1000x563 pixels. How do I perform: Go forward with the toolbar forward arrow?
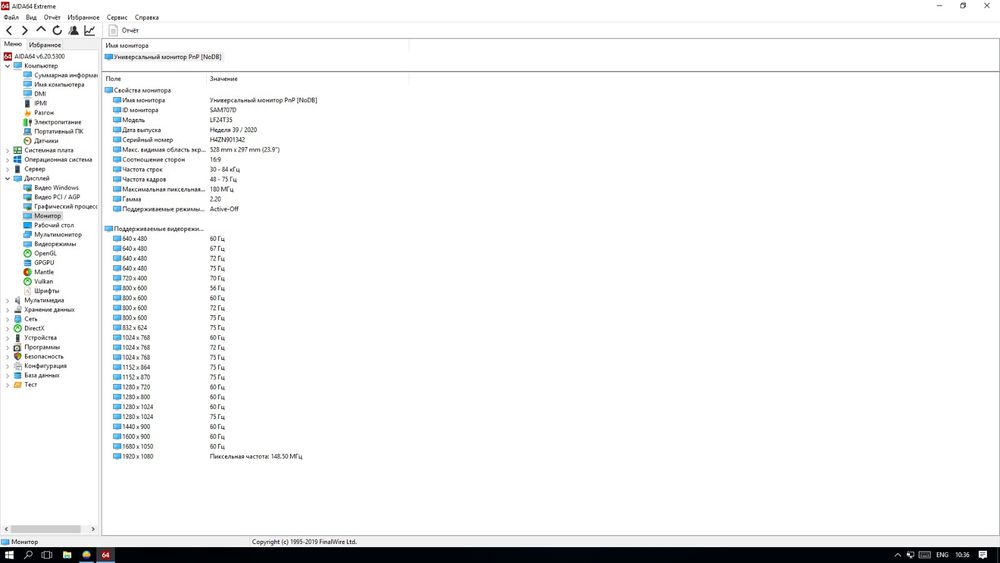click(x=25, y=30)
